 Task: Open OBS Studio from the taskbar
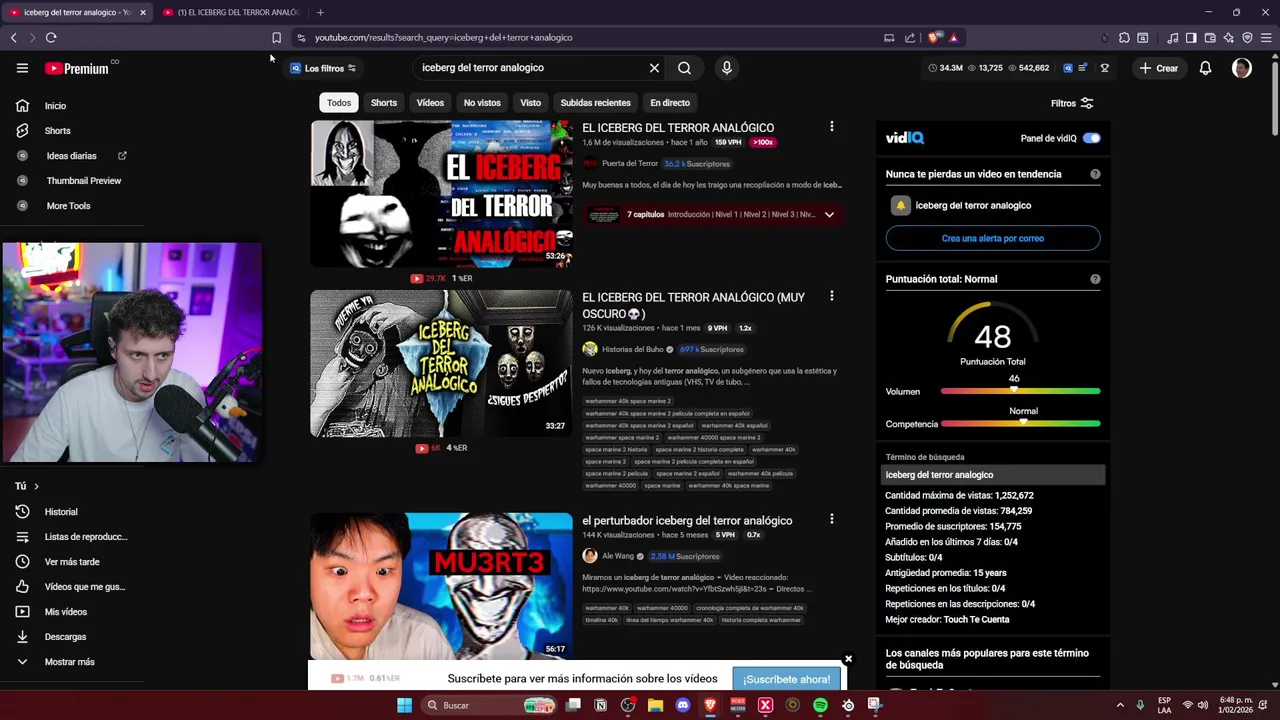click(628, 705)
